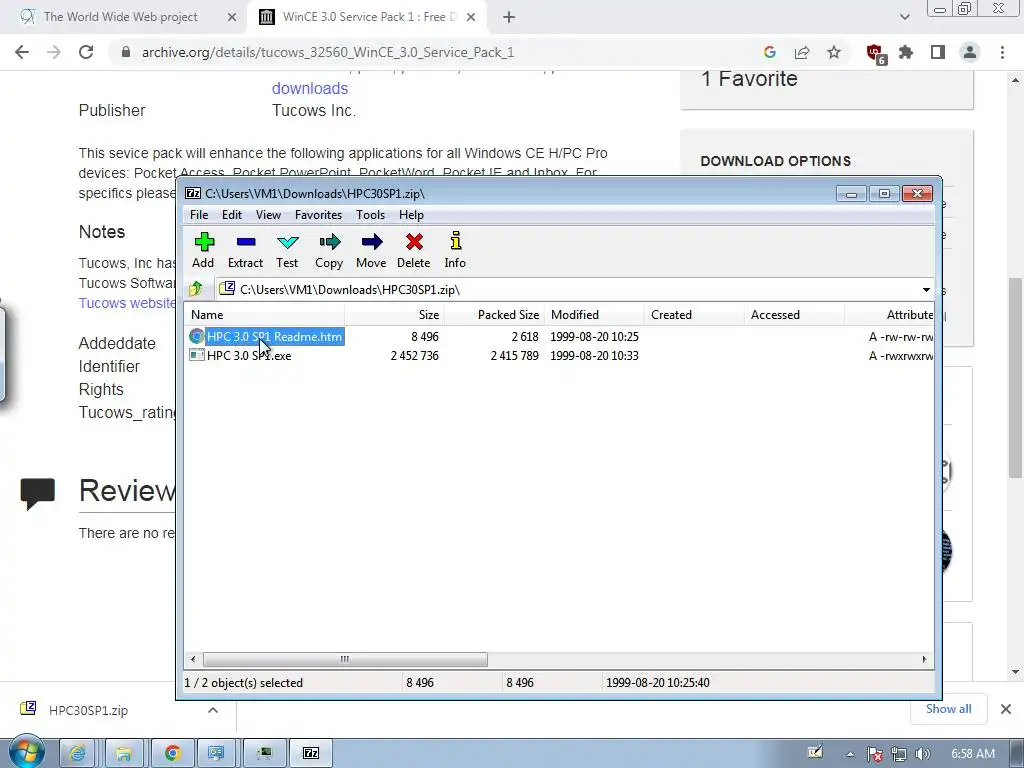Screen dimensions: 1024x768
Task: Click the network tray icon
Action: pos(899,754)
